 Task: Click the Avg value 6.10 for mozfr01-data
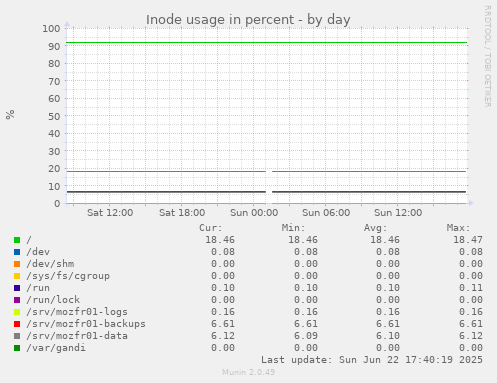(388, 336)
